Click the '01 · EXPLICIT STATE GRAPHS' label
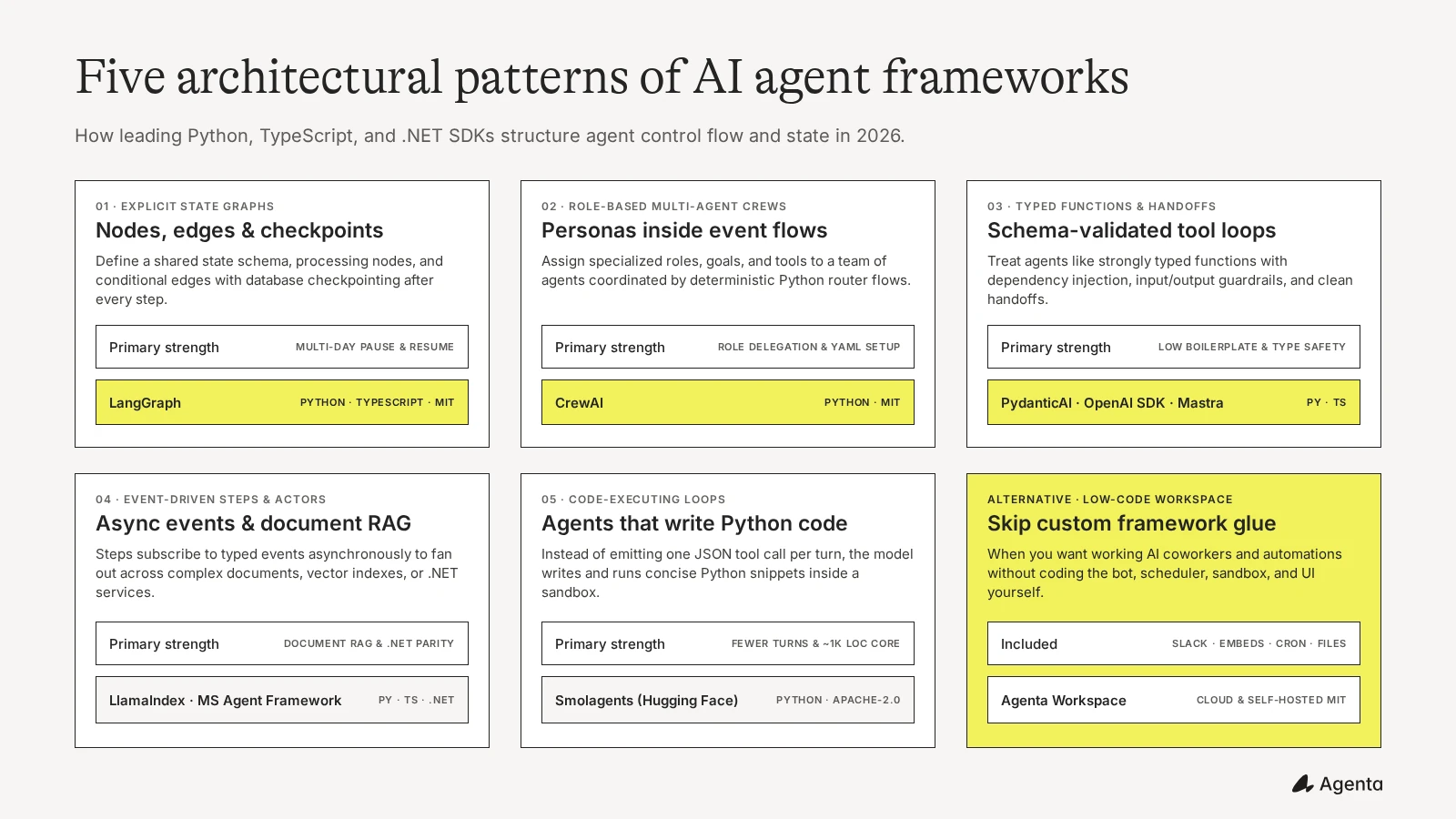Screen dimensions: 1456x819 [185, 207]
